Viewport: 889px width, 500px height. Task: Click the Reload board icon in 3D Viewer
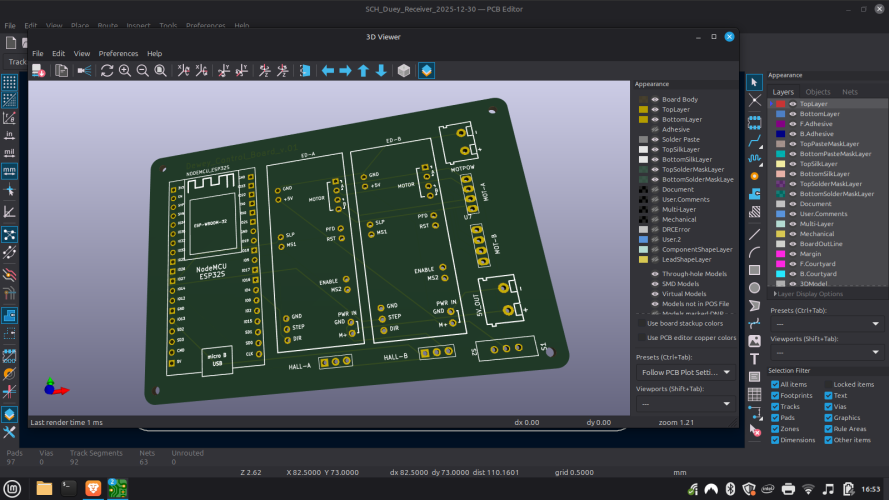(107, 71)
